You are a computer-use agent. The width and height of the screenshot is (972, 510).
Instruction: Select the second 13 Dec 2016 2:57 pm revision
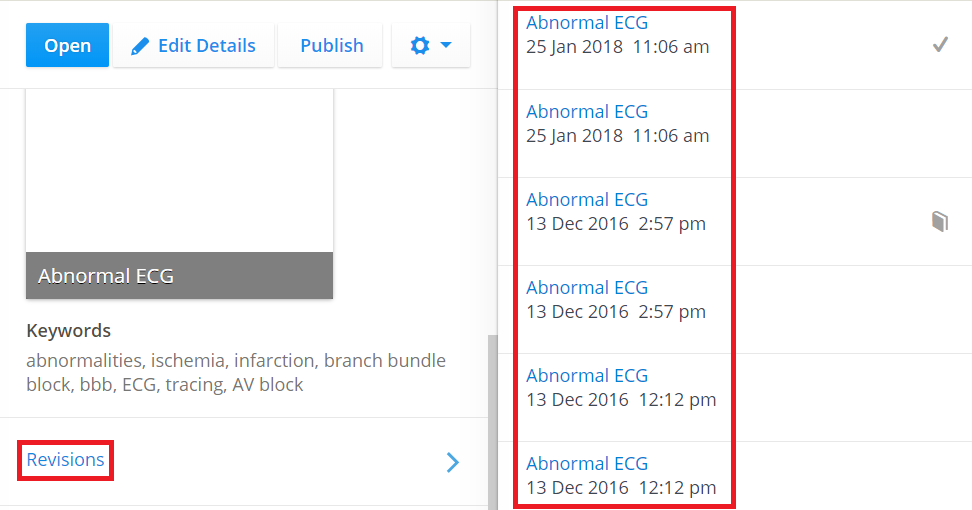click(x=587, y=287)
